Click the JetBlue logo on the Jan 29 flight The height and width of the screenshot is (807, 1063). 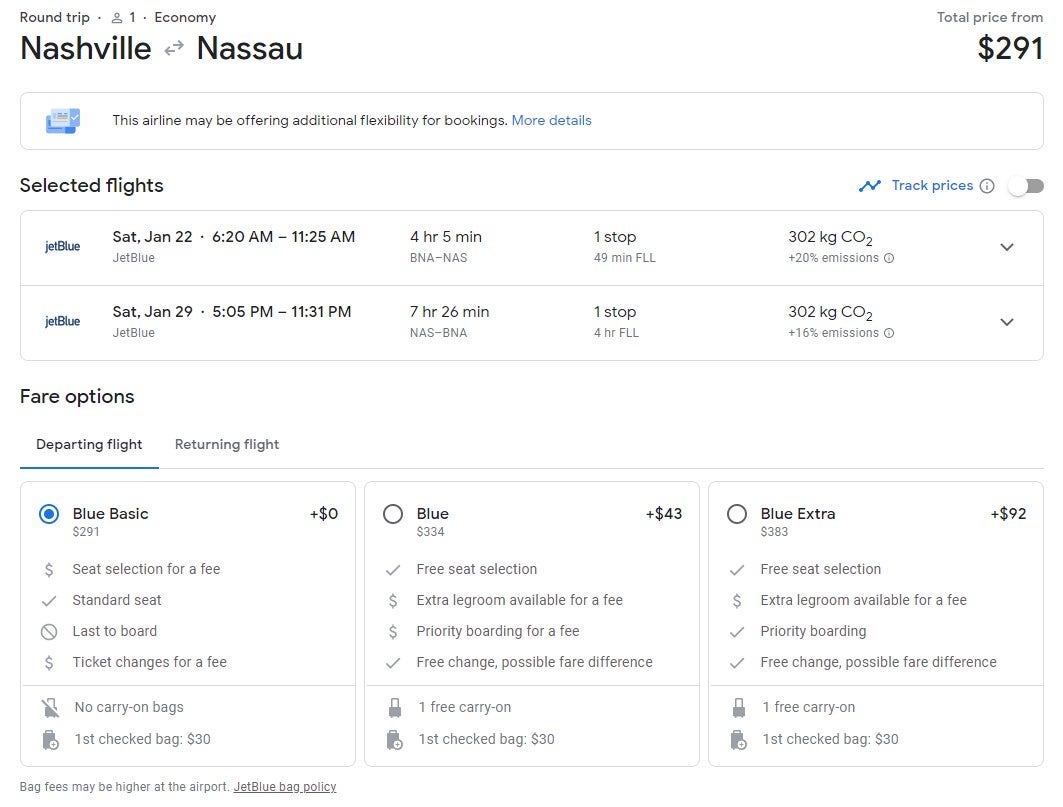(62, 322)
